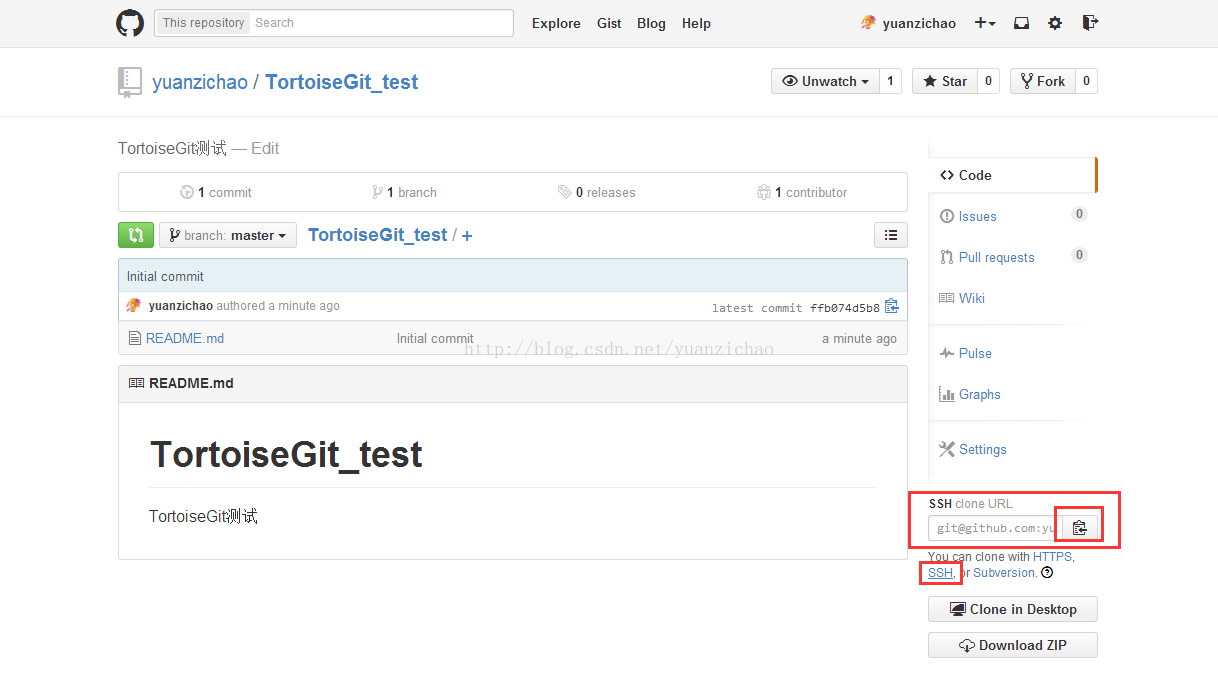The image size is (1218, 676).
Task: Switch clone URL to HTTPS
Action: click(x=1052, y=556)
